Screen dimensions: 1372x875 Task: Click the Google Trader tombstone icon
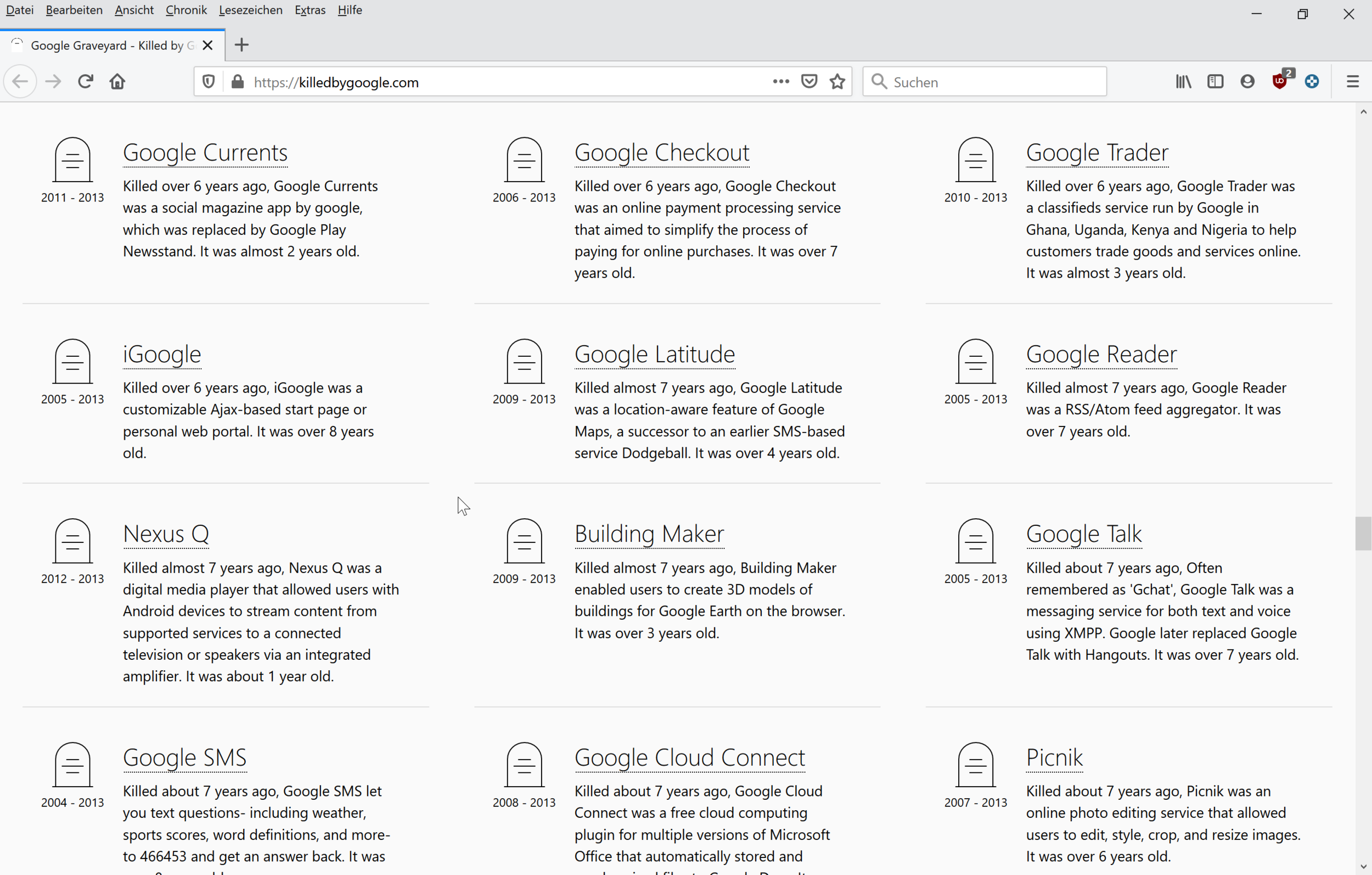coord(975,159)
